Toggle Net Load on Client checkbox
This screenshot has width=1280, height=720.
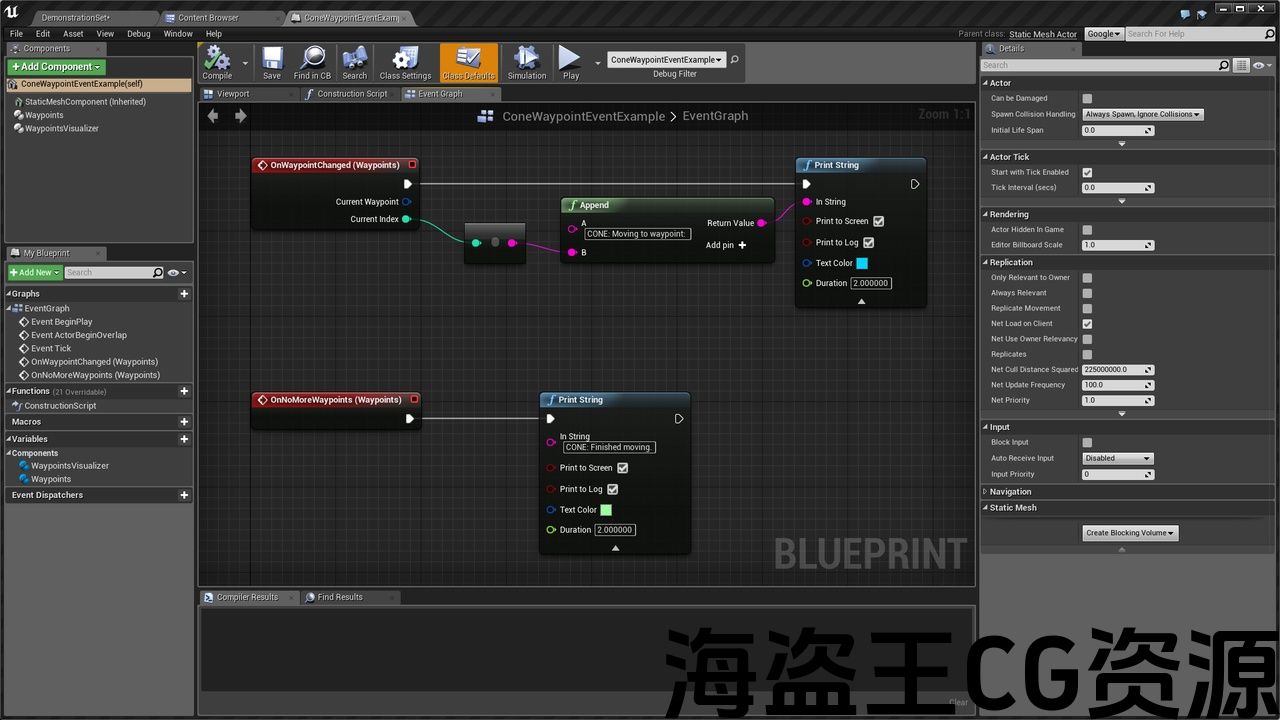point(1087,324)
